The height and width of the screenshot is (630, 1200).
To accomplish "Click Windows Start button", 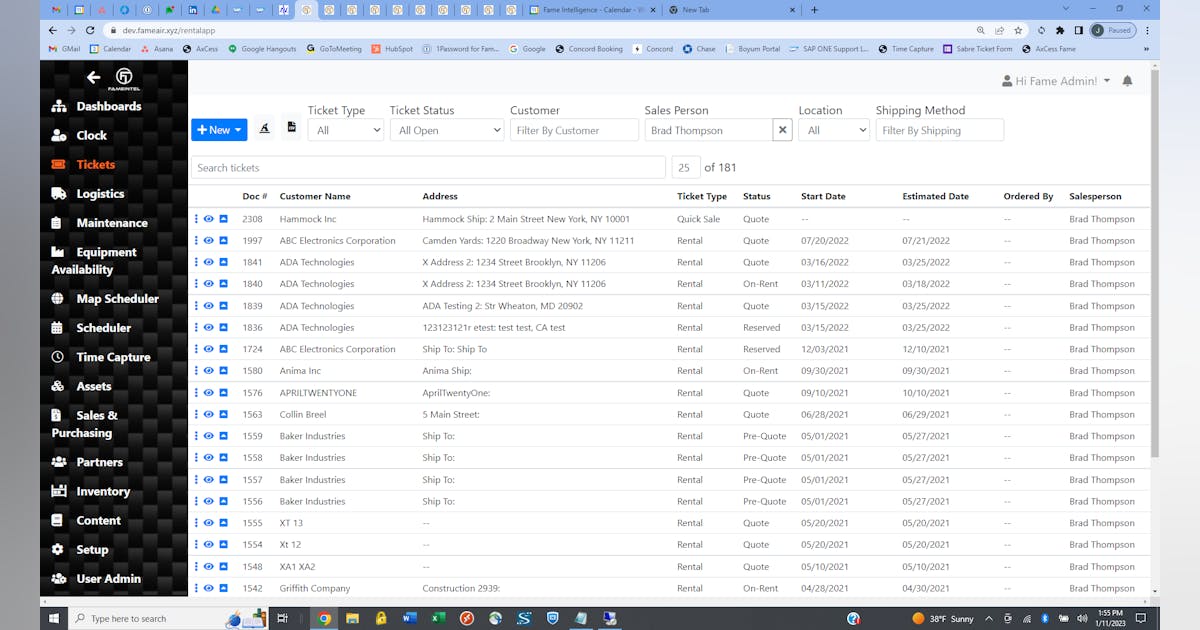I will point(54,618).
